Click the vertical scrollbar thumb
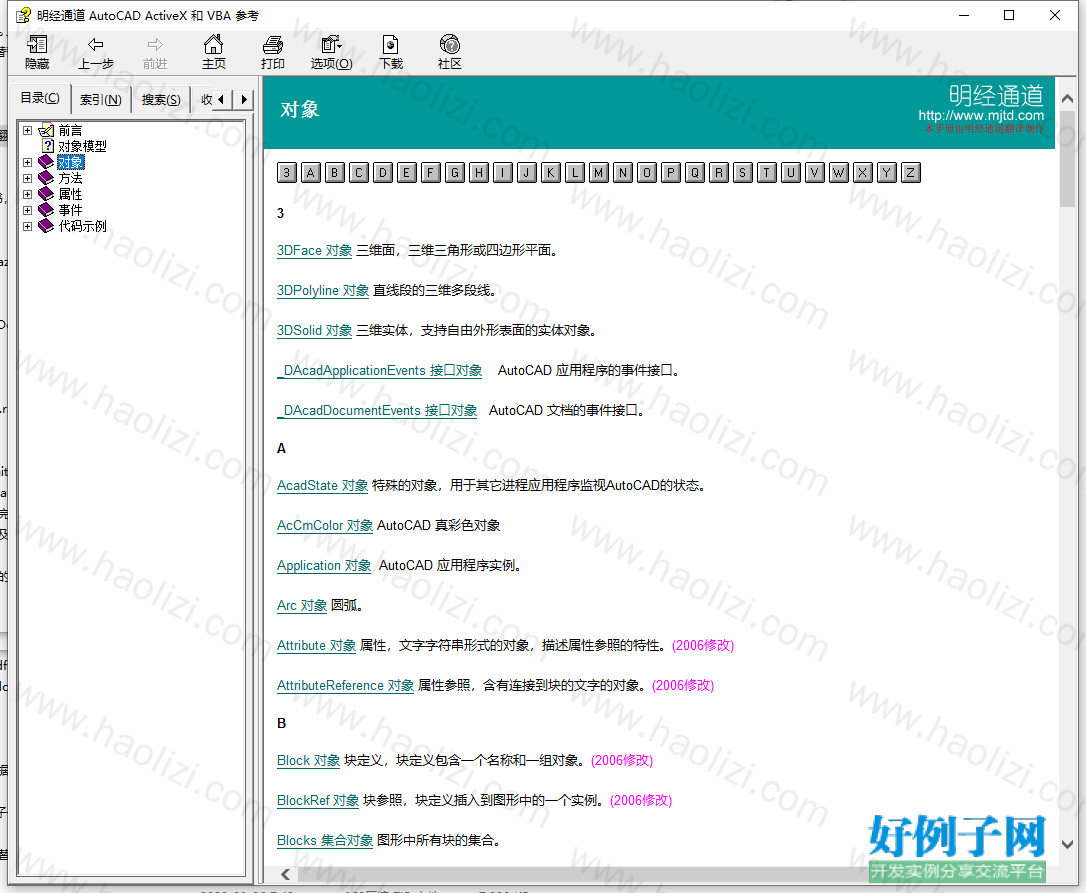Image resolution: width=1086 pixels, height=893 pixels. (1067, 159)
